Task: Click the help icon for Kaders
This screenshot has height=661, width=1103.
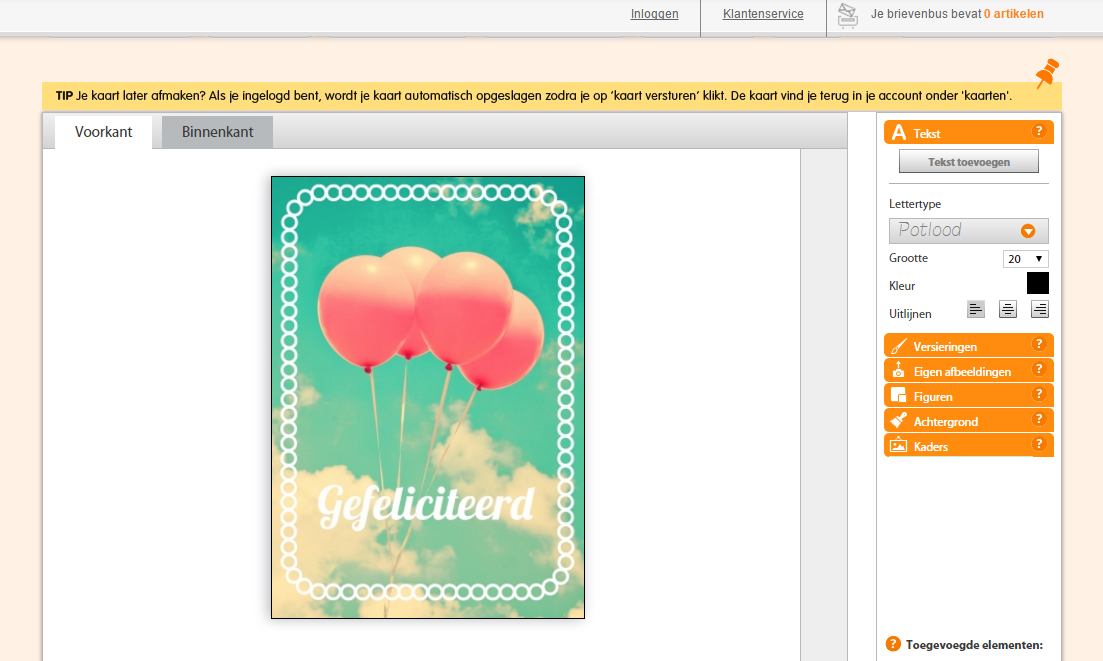Action: (1038, 444)
